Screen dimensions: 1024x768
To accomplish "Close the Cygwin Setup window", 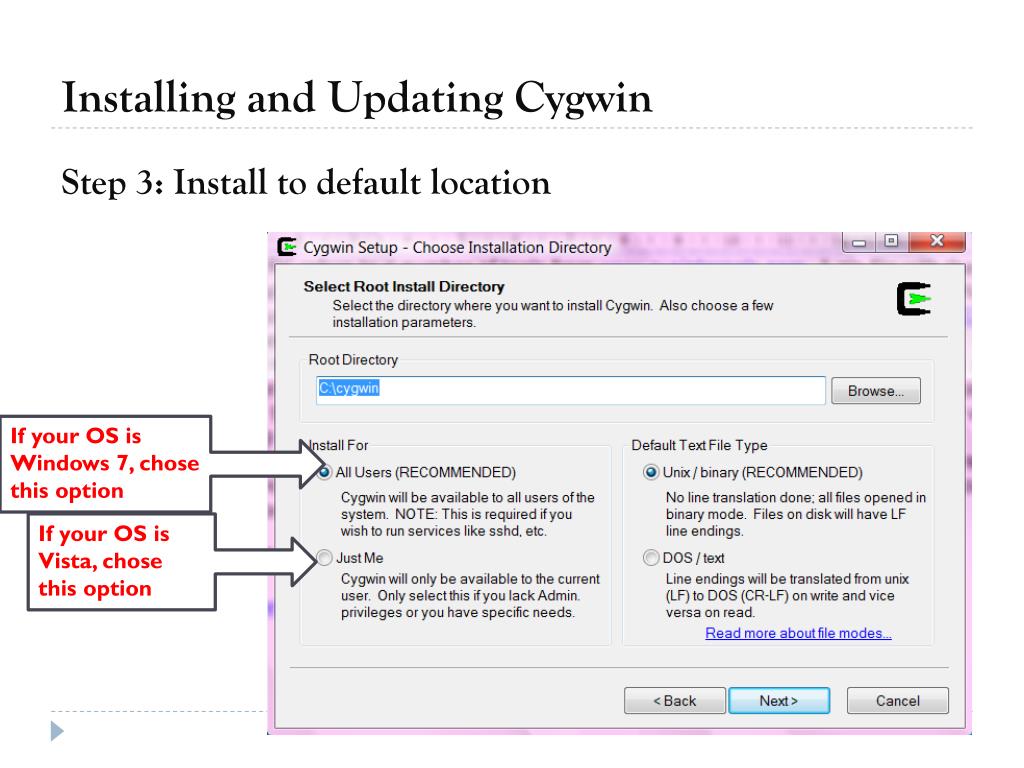I will coord(937,242).
